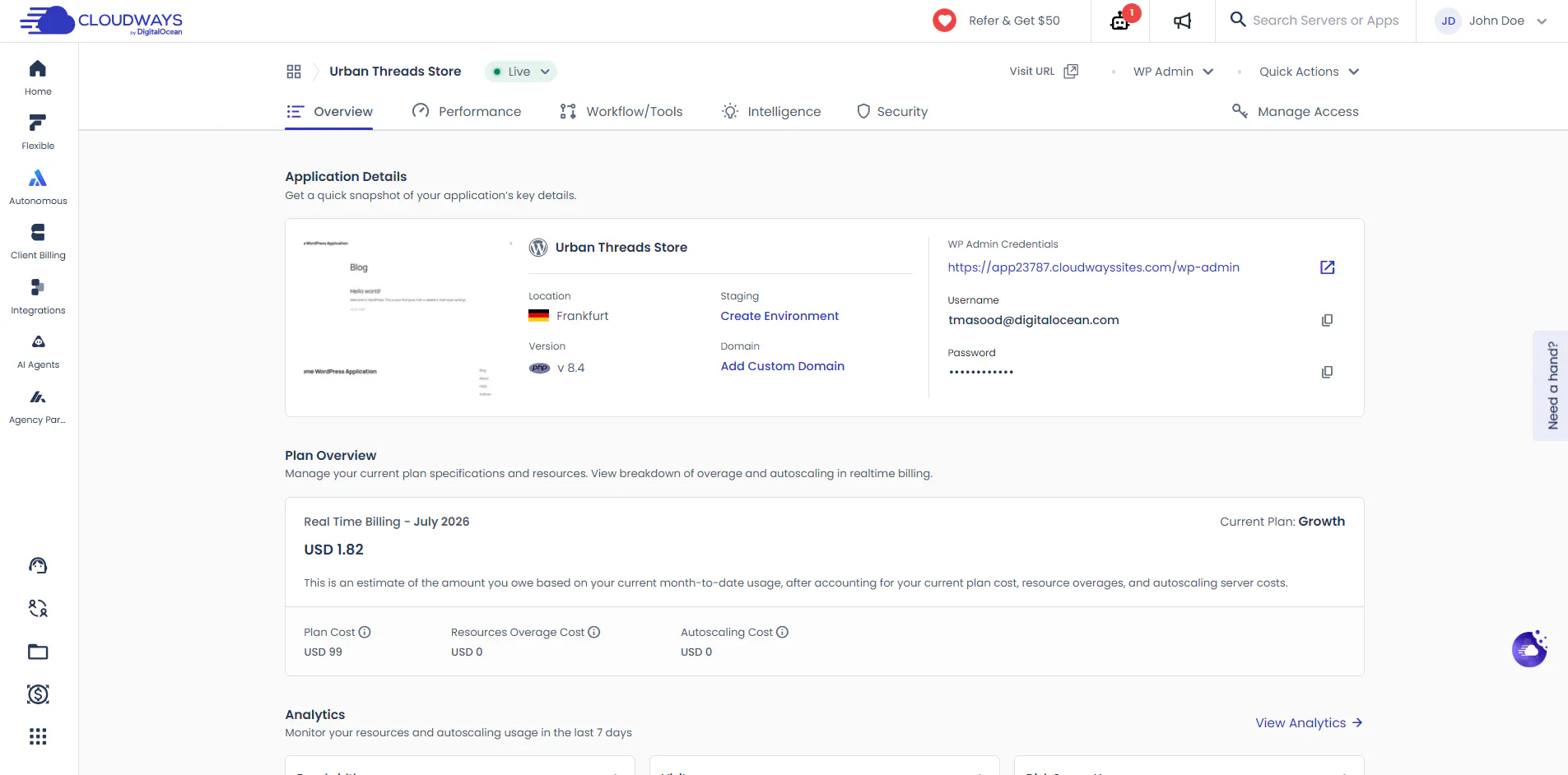Open the announcements megaphone icon
Screen dimensions: 1568x775
[x=1182, y=21]
